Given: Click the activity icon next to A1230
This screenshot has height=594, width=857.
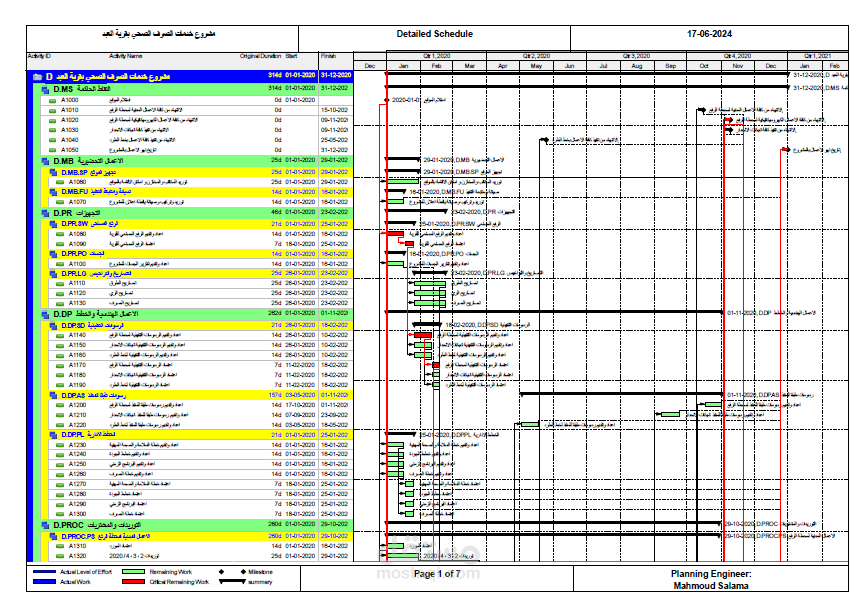Looking at the screenshot, I should (x=60, y=446).
